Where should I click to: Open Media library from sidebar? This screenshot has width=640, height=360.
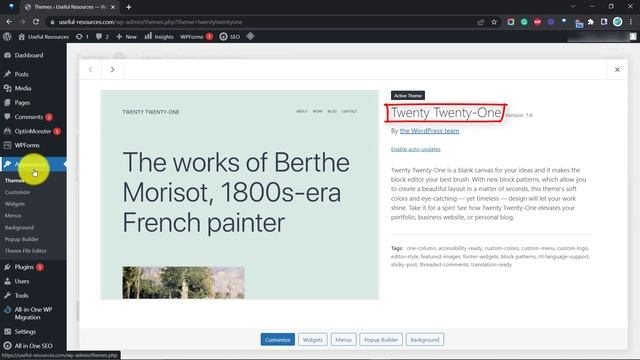click(23, 88)
